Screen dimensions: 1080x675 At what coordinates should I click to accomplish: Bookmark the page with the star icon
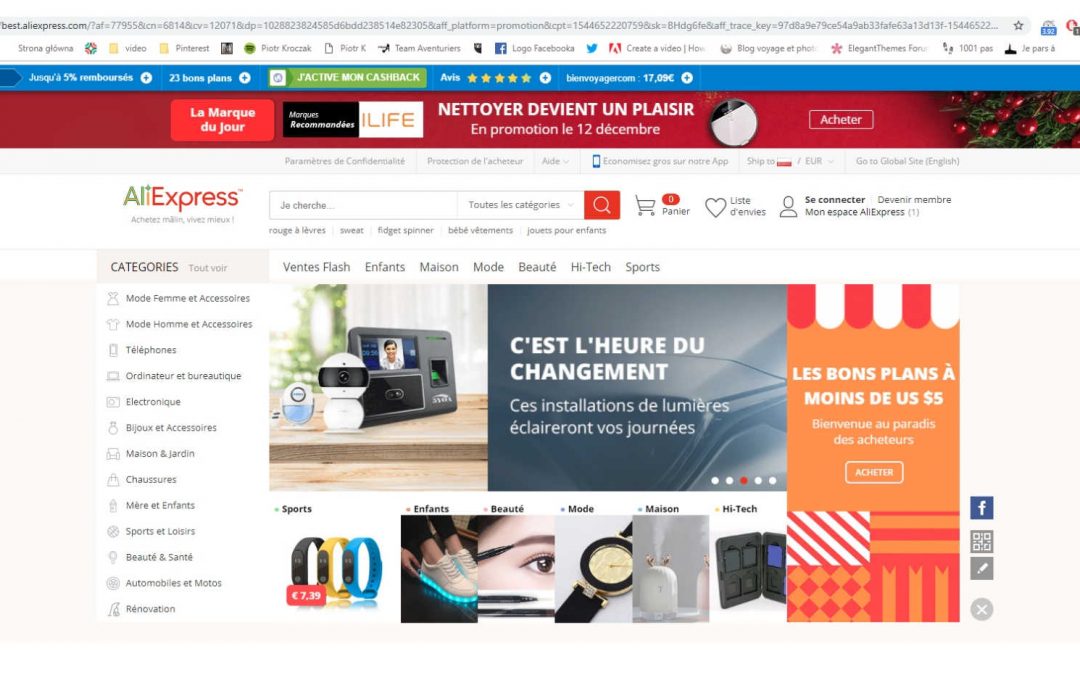point(1018,25)
